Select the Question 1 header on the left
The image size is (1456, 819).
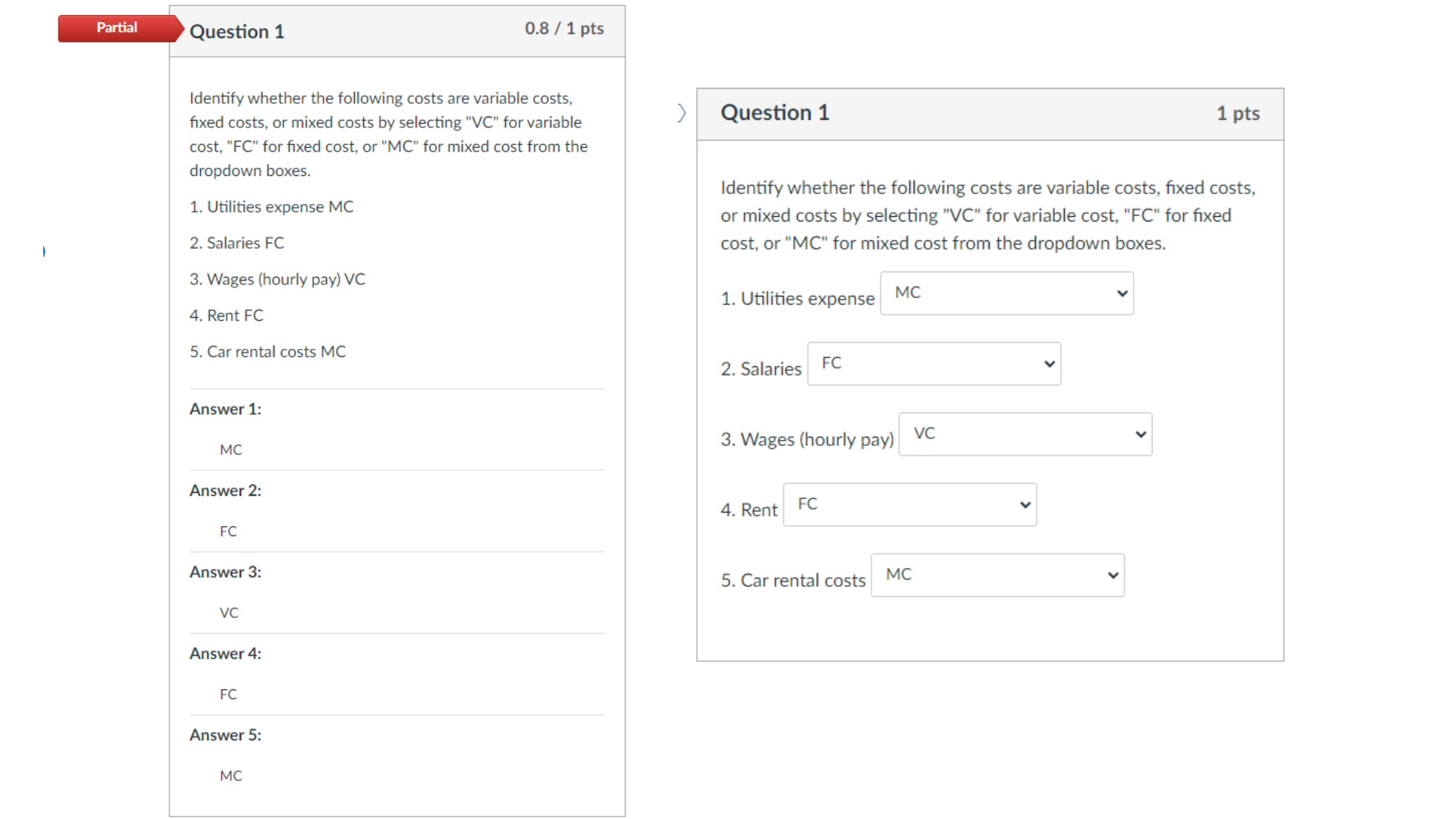[237, 31]
